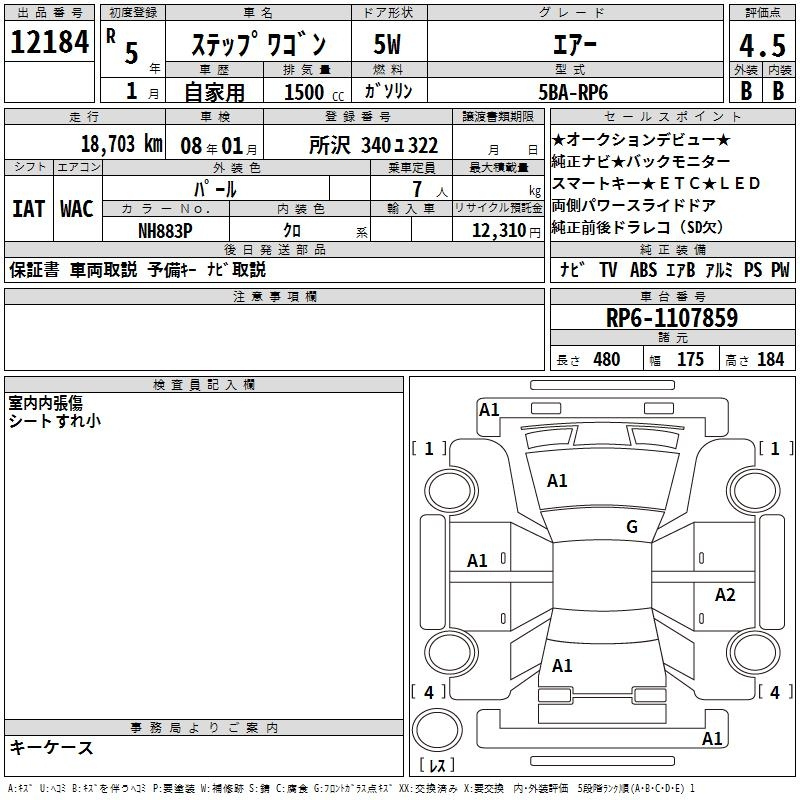Select the [レス] spare tire marker

436,766
